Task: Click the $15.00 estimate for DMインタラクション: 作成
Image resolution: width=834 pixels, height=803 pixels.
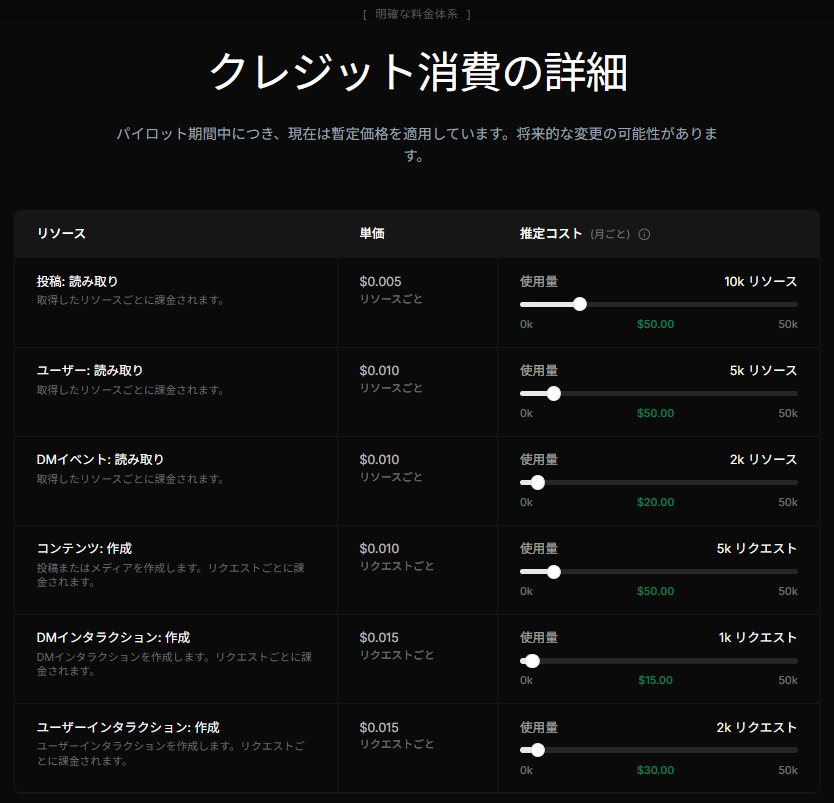Action: click(x=656, y=681)
